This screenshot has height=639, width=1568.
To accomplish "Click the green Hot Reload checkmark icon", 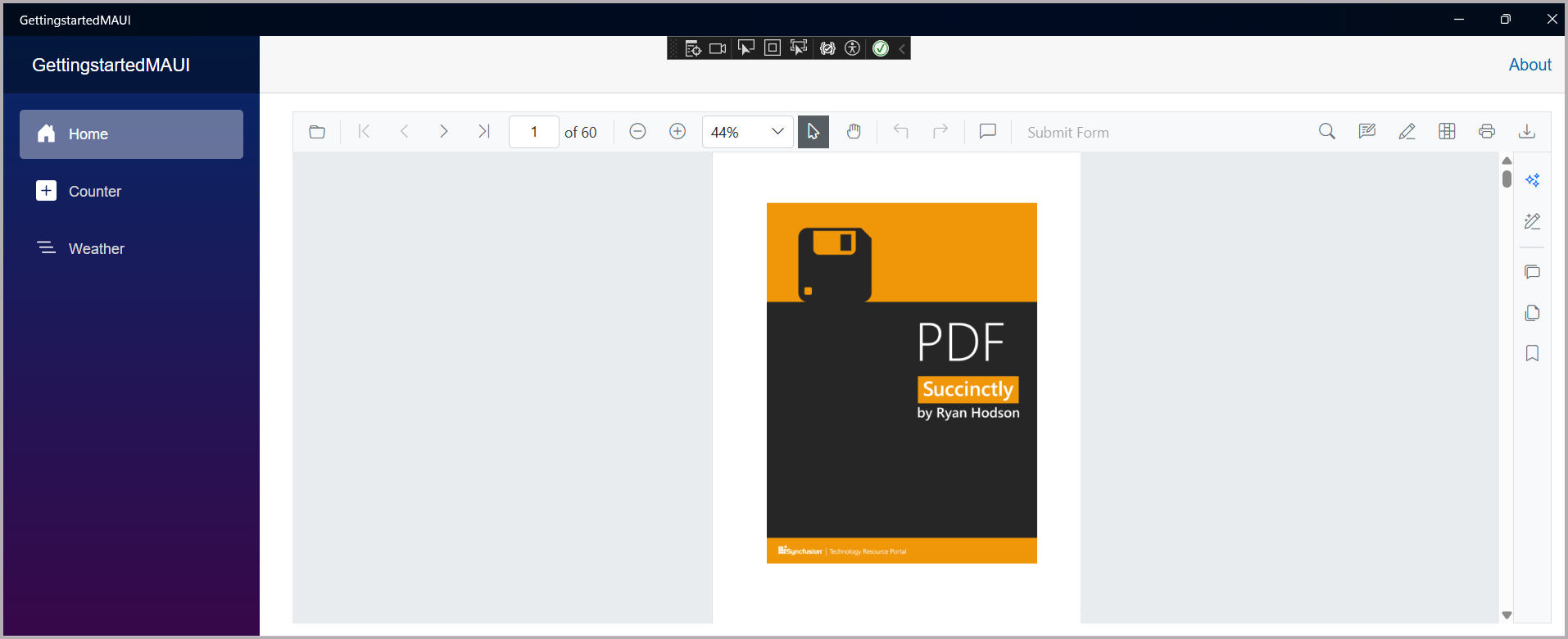I will [881, 48].
